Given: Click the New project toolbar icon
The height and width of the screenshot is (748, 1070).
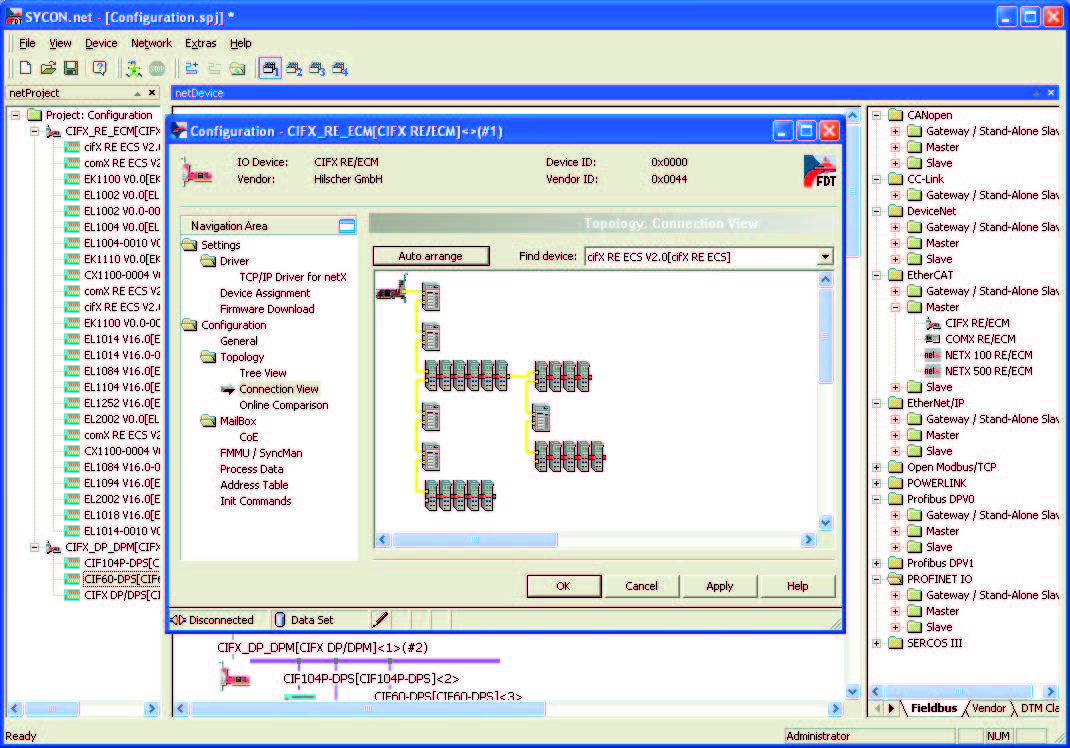Looking at the screenshot, I should tap(26, 68).
